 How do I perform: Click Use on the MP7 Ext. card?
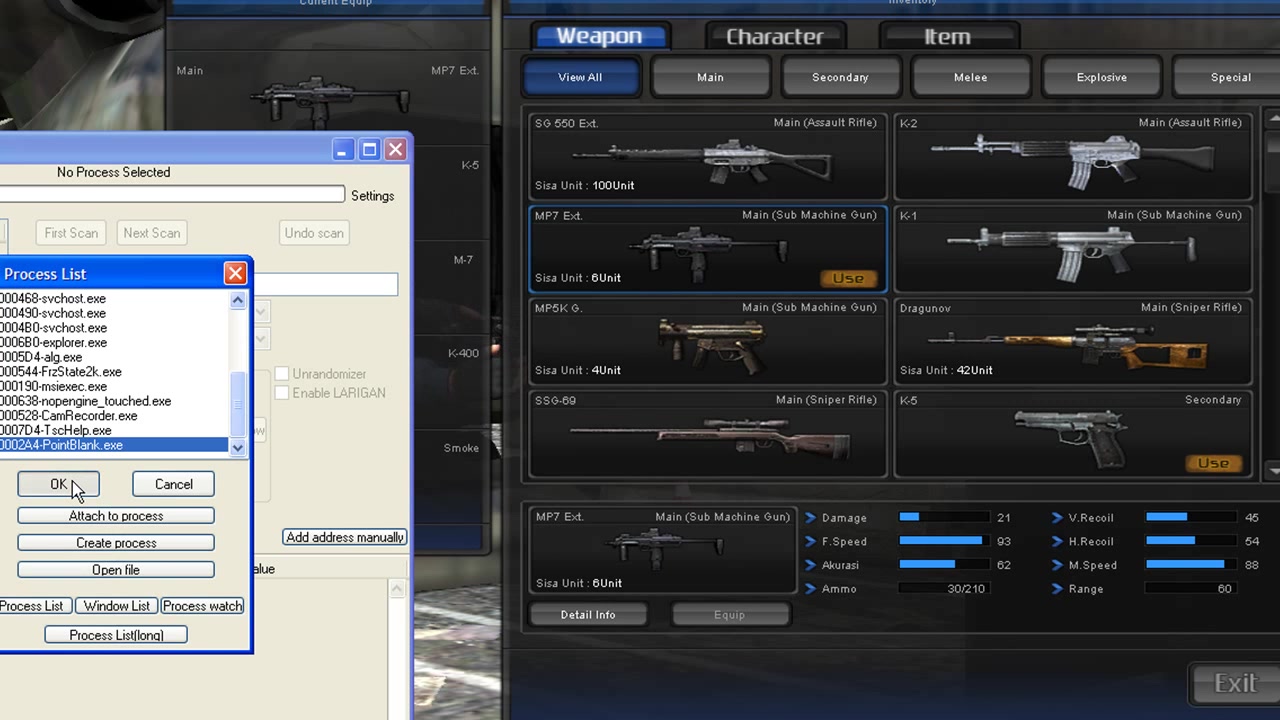click(849, 279)
